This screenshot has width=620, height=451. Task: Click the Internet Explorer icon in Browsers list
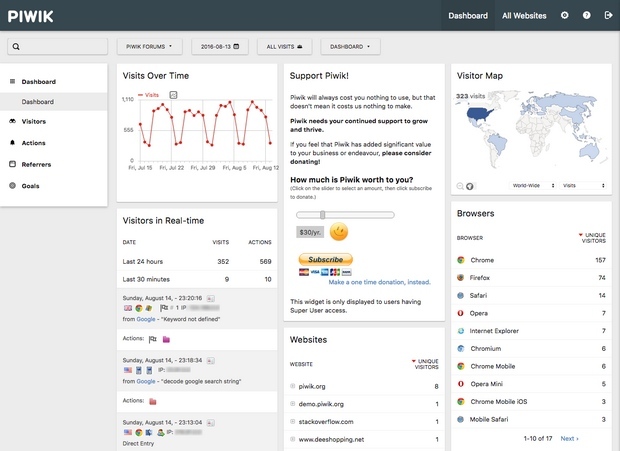coord(461,331)
